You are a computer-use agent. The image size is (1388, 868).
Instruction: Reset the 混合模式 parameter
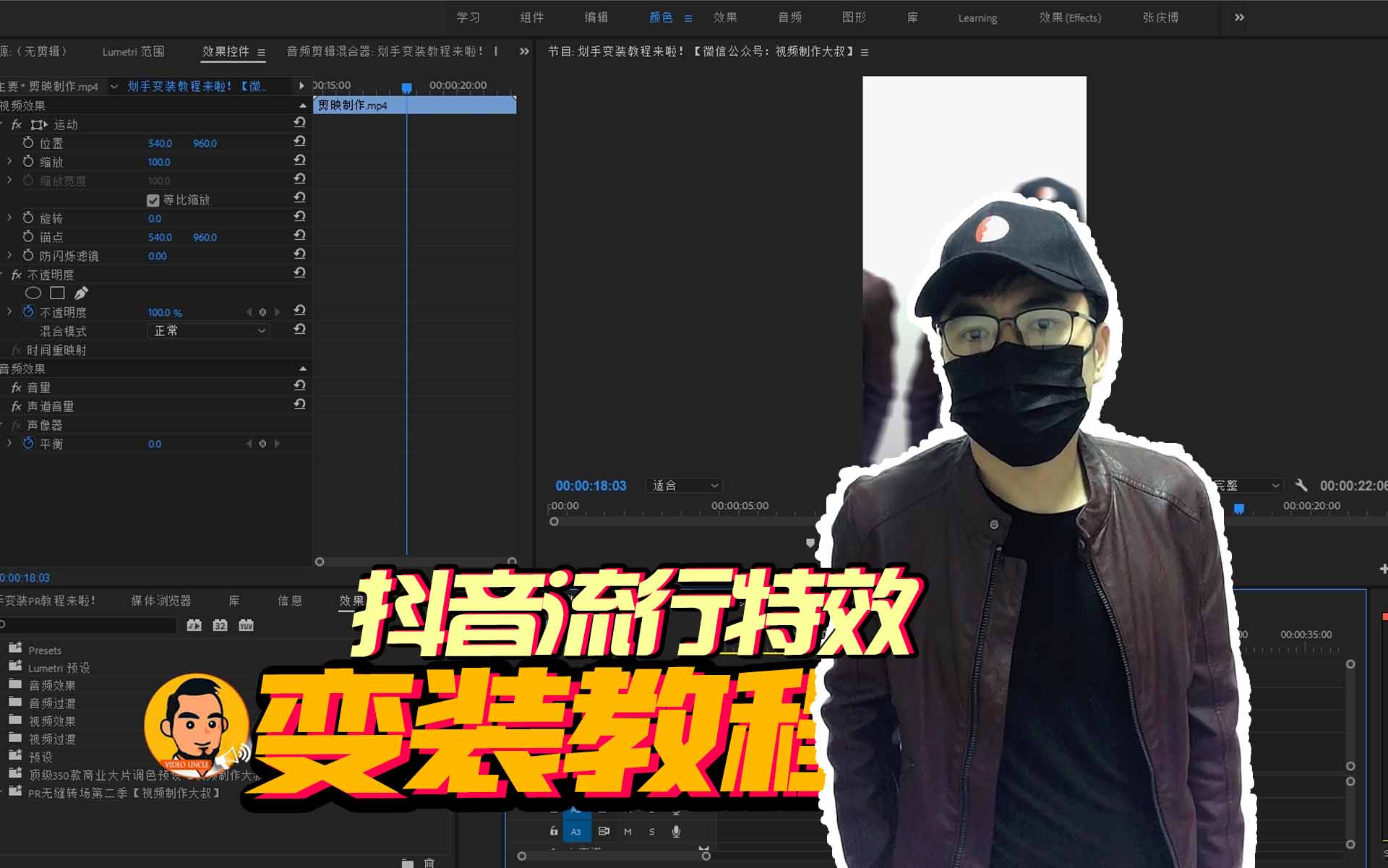[299, 330]
